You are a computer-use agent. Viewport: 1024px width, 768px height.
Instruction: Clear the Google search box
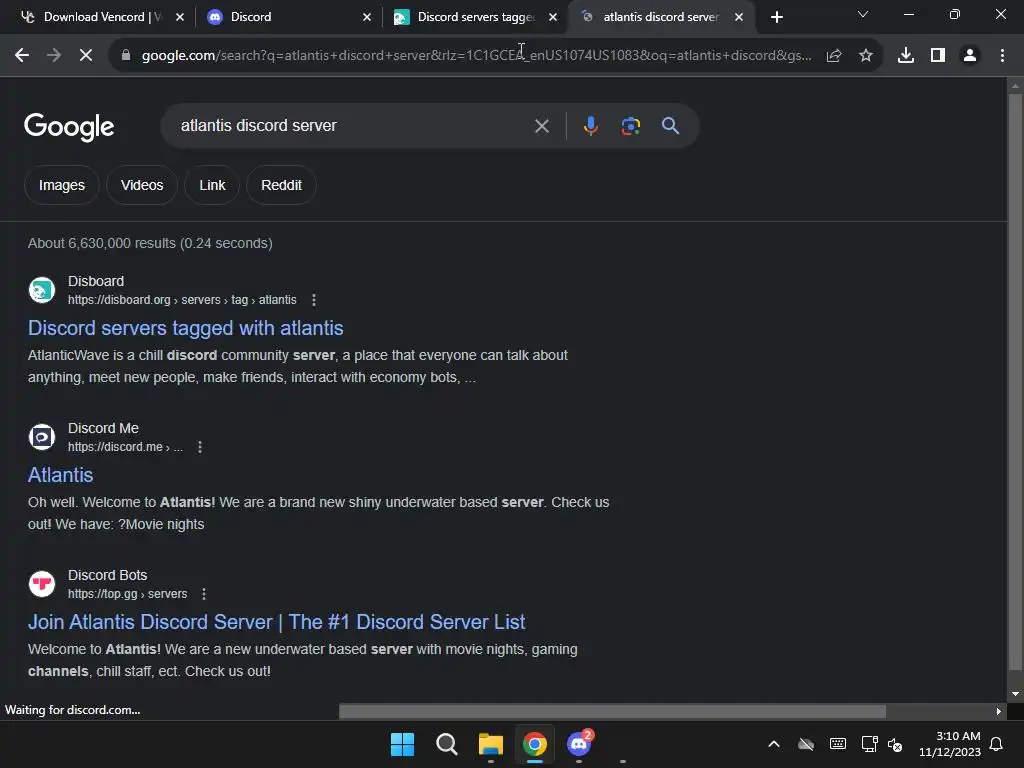pyautogui.click(x=541, y=126)
